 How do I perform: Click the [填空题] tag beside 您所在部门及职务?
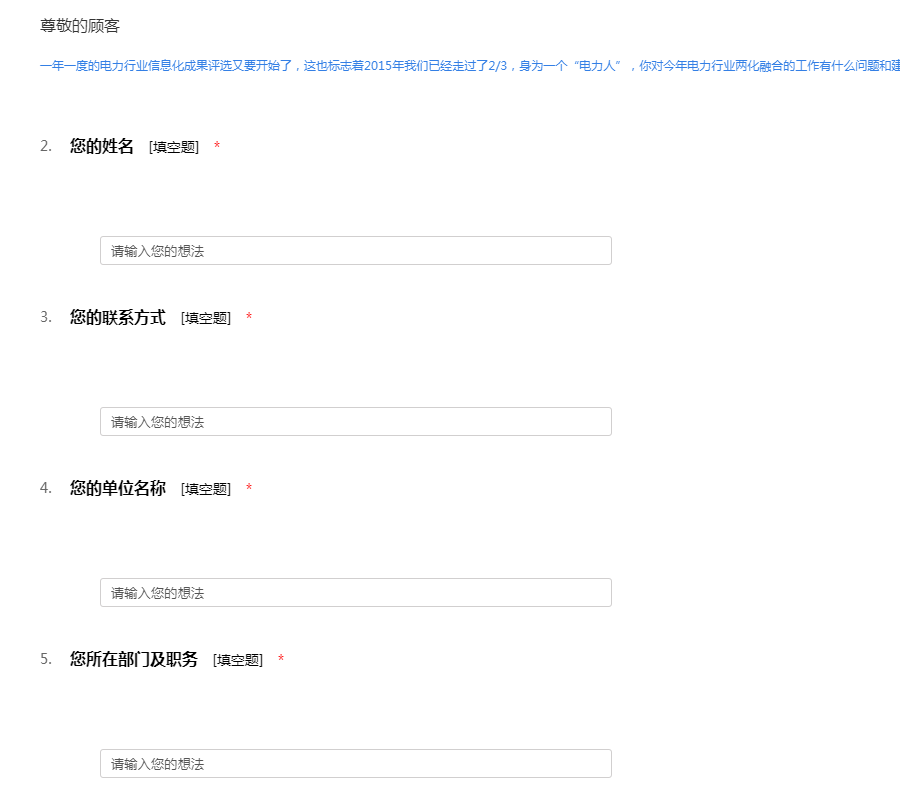[x=238, y=661]
